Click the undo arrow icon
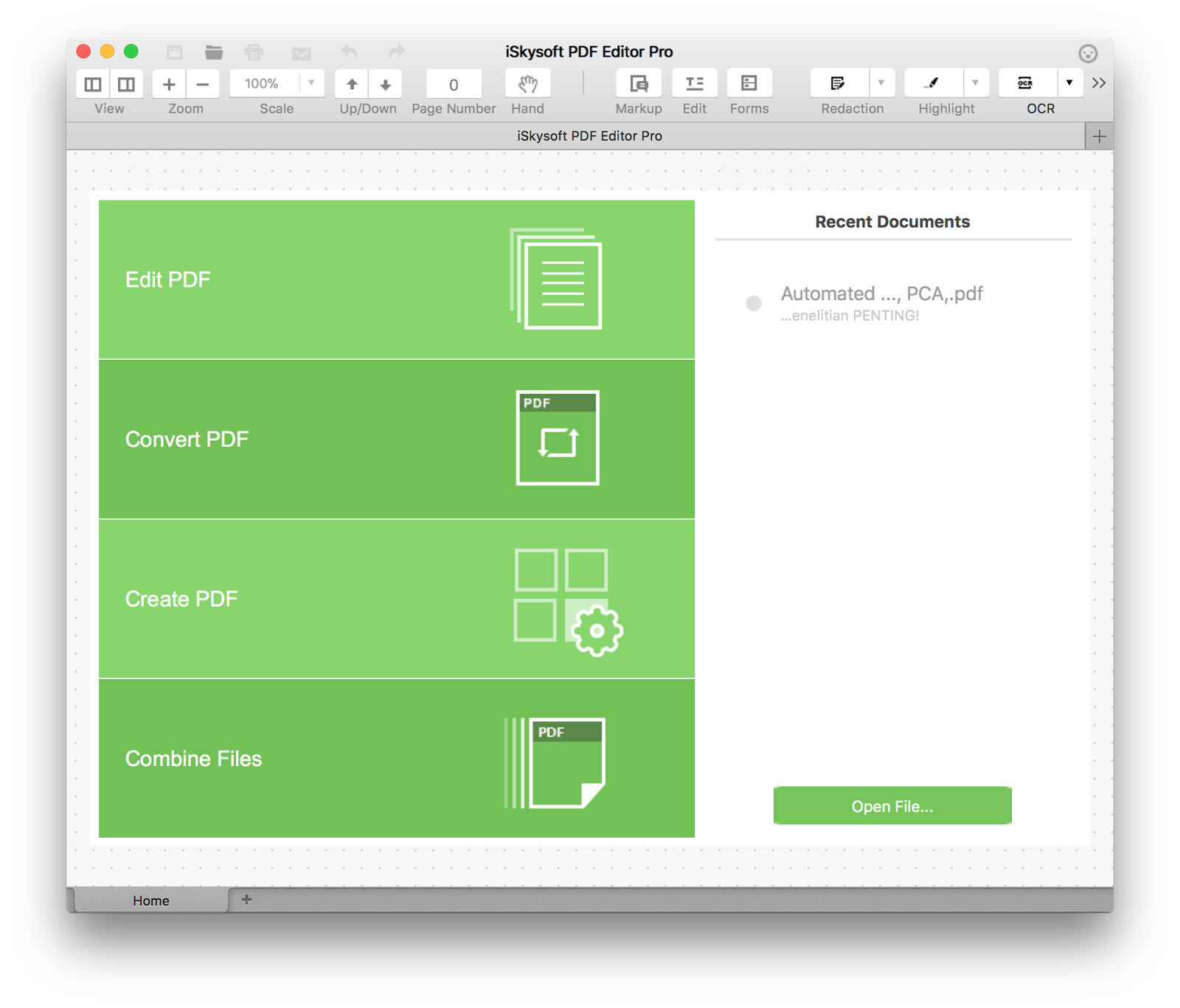 click(x=350, y=52)
